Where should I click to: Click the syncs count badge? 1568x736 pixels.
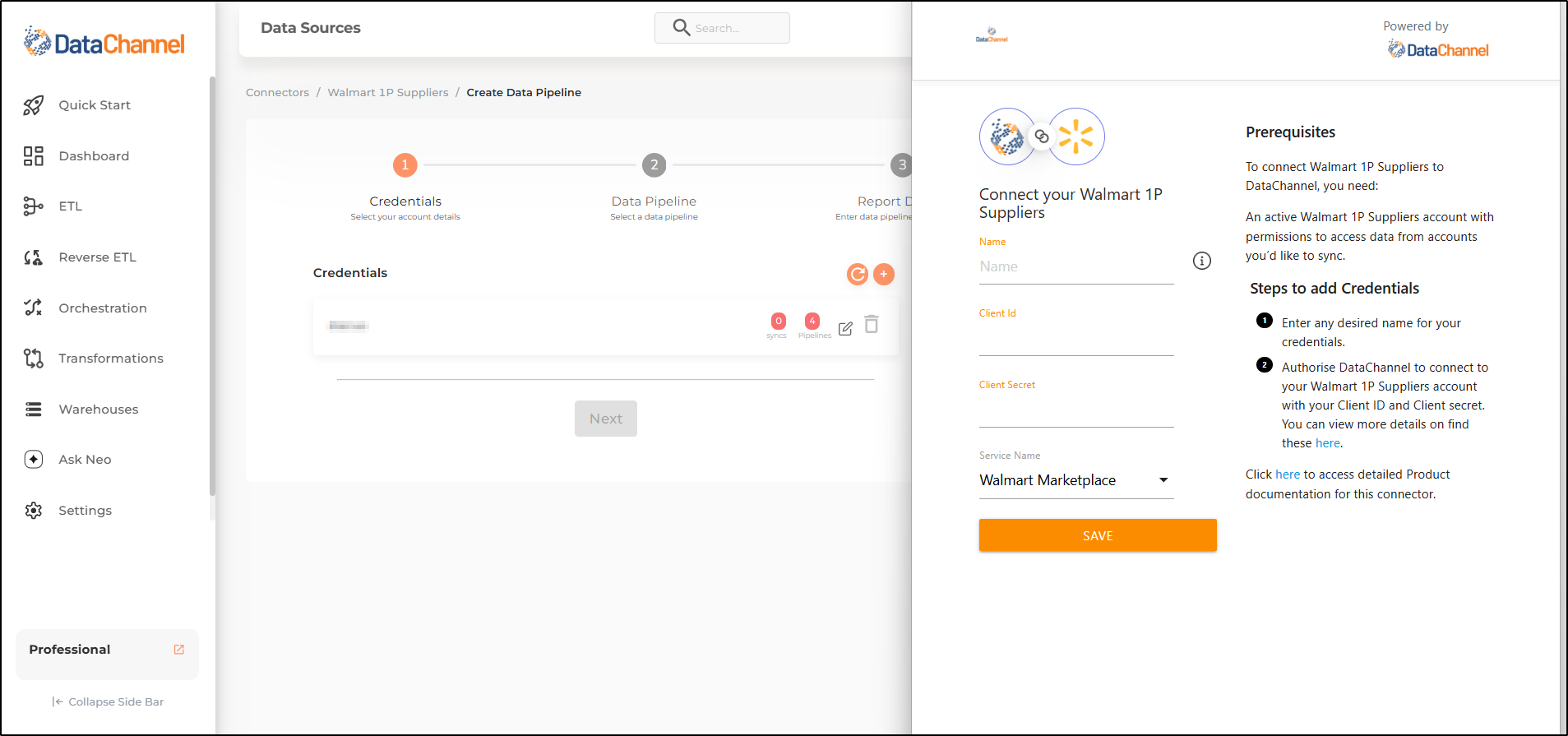click(x=778, y=321)
